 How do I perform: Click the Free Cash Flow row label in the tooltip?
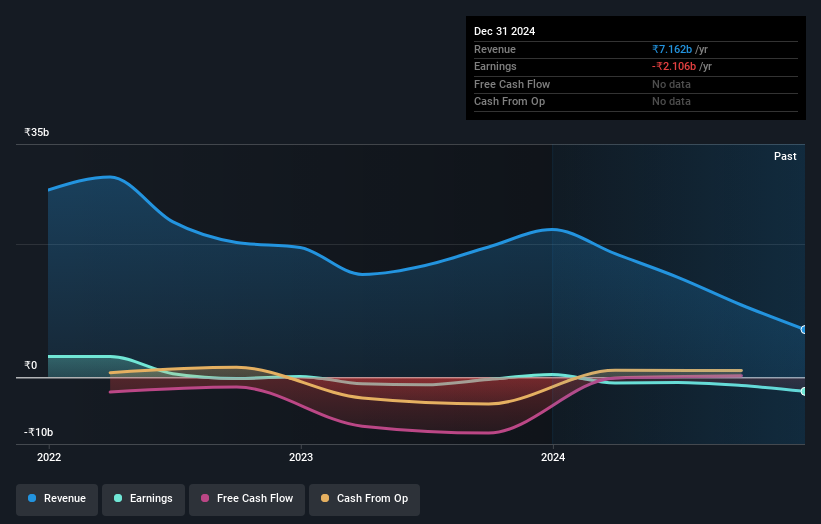512,84
